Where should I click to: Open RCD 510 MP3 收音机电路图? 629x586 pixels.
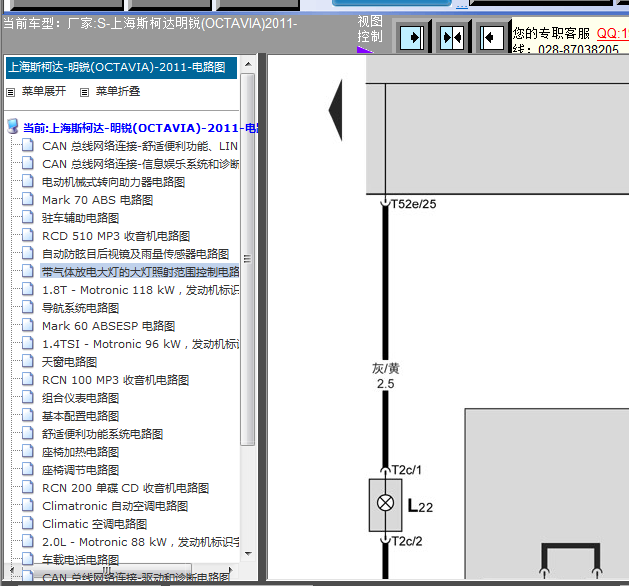(x=116, y=236)
